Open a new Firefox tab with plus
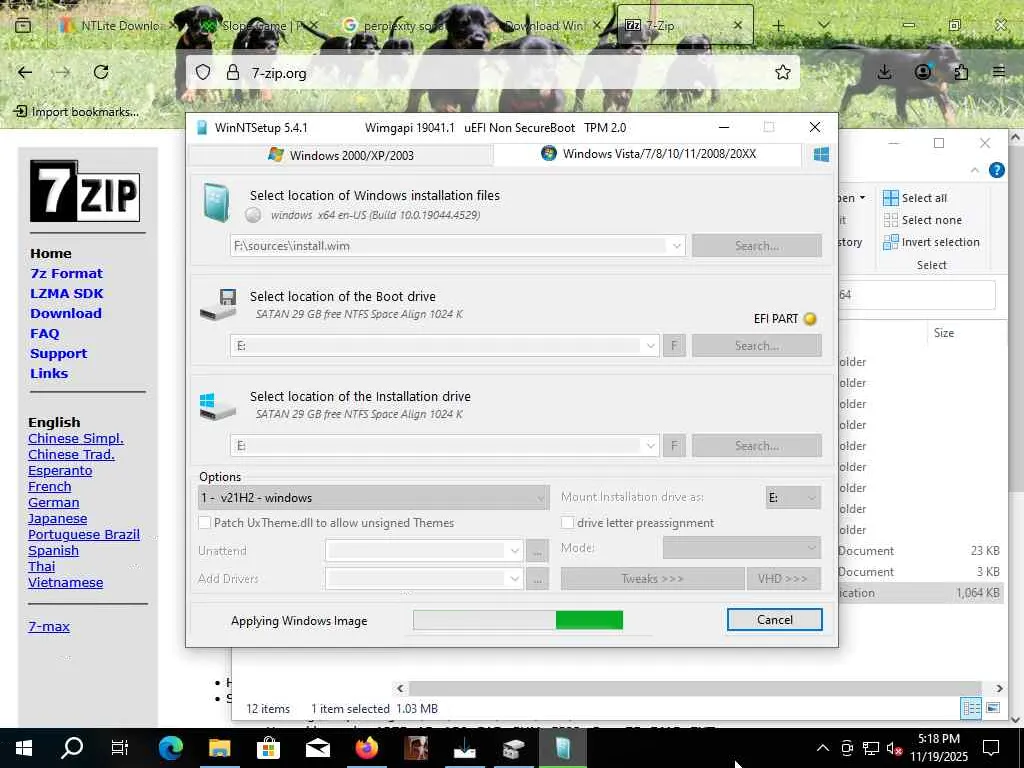The image size is (1024, 768). point(778,26)
